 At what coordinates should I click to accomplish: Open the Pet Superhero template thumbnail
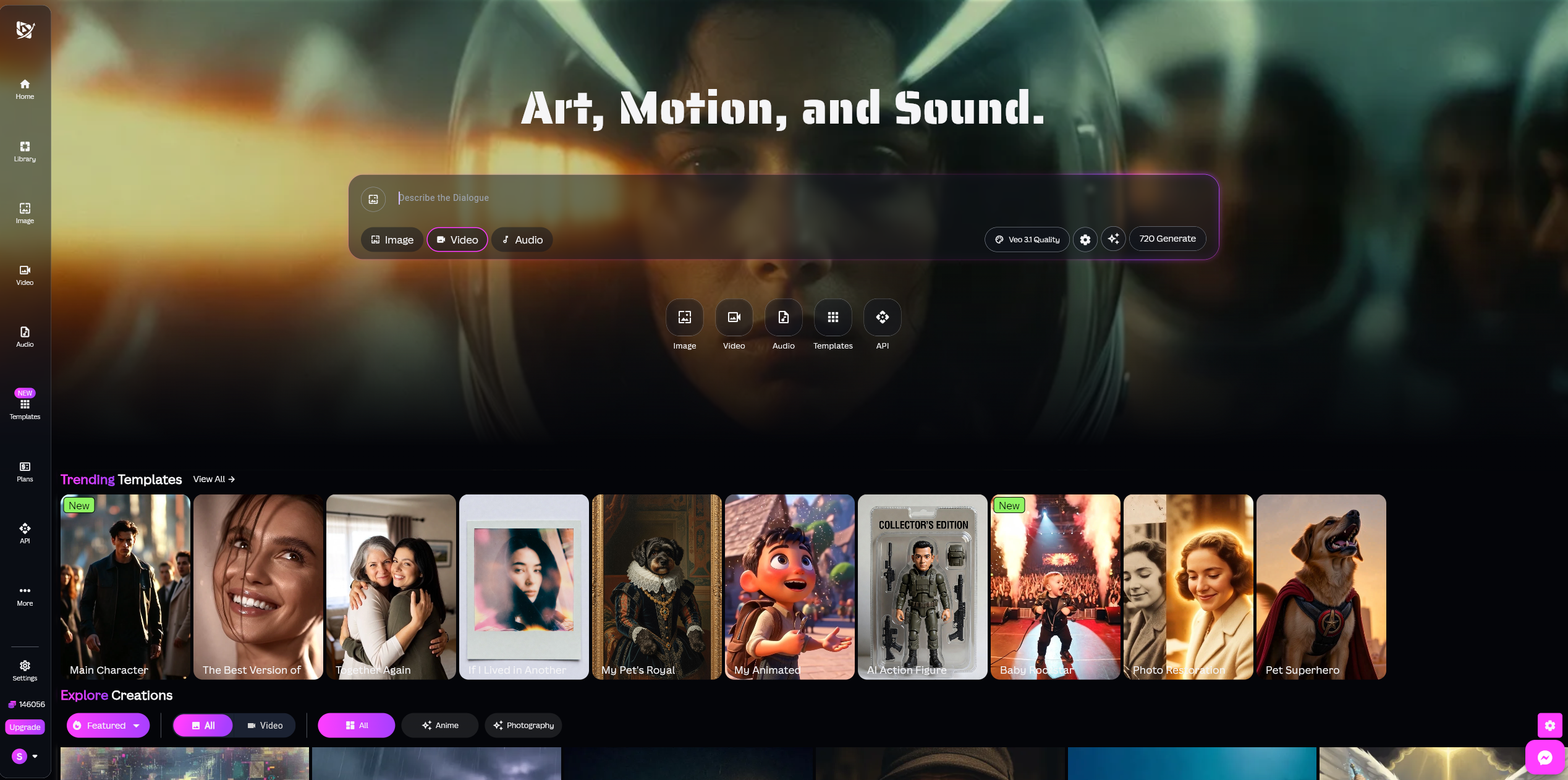pos(1321,587)
